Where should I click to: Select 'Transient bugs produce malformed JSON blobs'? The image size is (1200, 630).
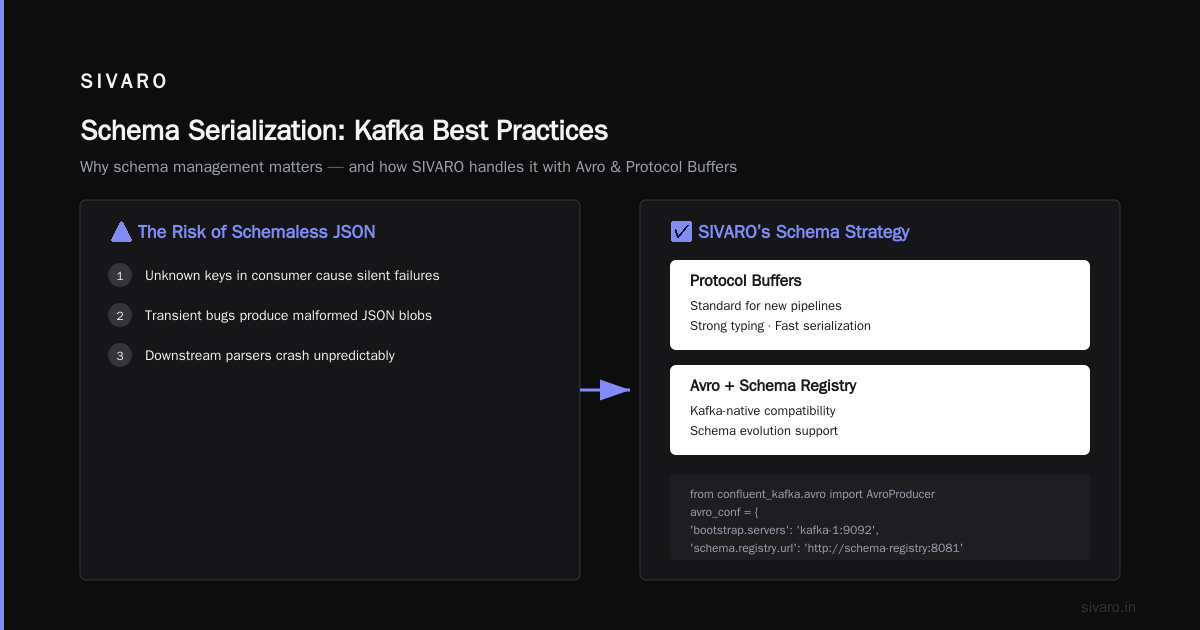pyautogui.click(x=288, y=315)
